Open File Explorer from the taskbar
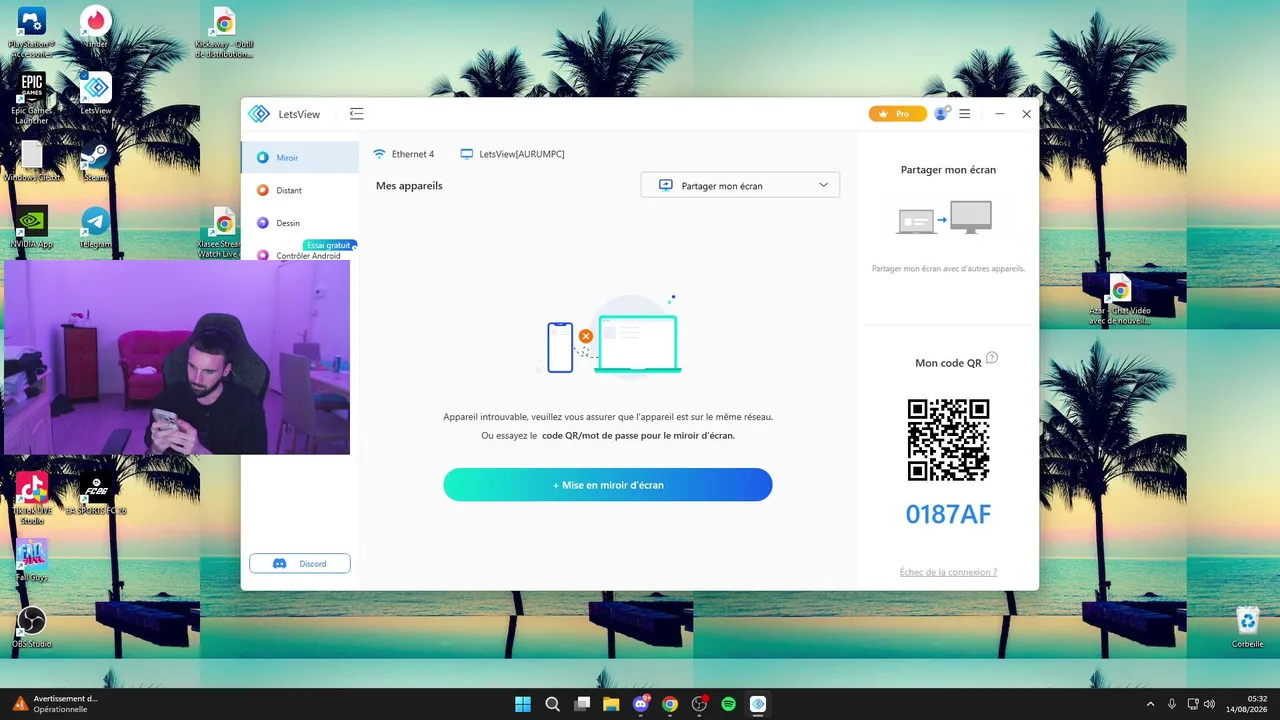The height and width of the screenshot is (720, 1280). 611,704
